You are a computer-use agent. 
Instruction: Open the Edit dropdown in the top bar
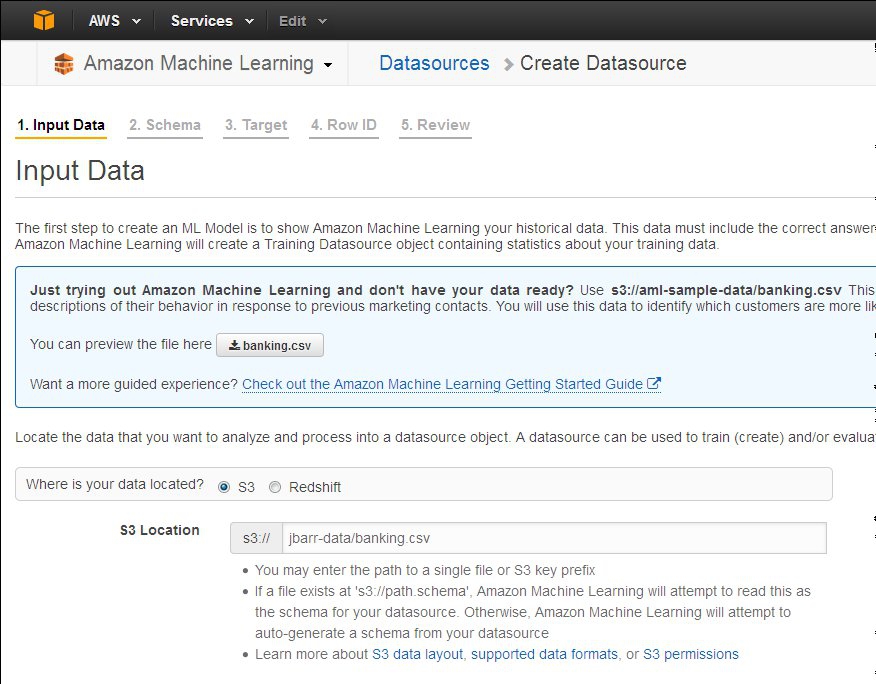[303, 21]
